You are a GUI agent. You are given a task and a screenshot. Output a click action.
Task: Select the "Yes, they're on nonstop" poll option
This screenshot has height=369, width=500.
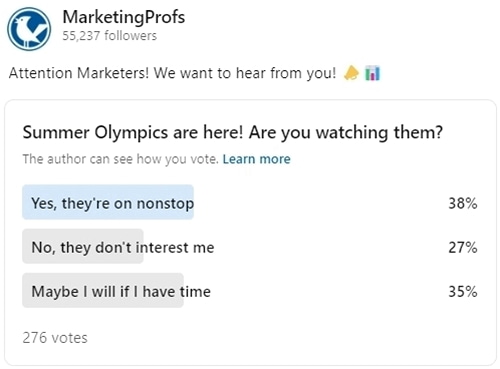point(250,202)
